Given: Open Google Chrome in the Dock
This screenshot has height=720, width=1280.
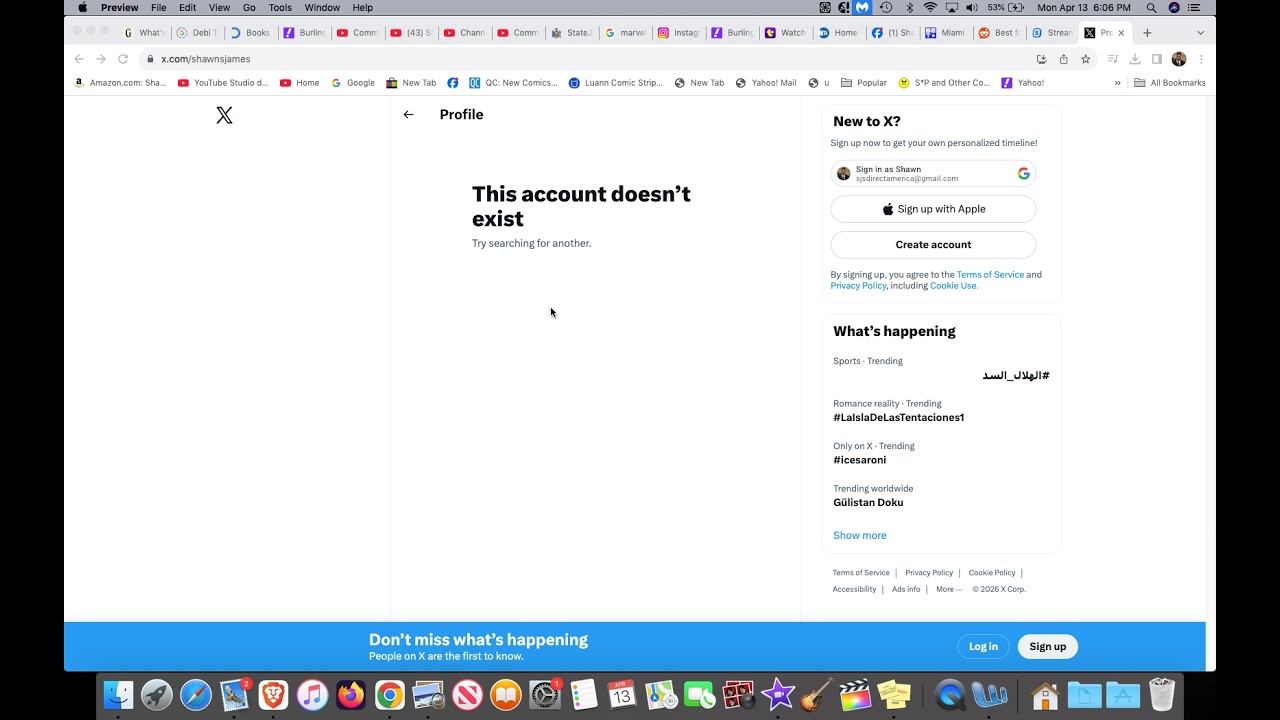Looking at the screenshot, I should pyautogui.click(x=390, y=694).
